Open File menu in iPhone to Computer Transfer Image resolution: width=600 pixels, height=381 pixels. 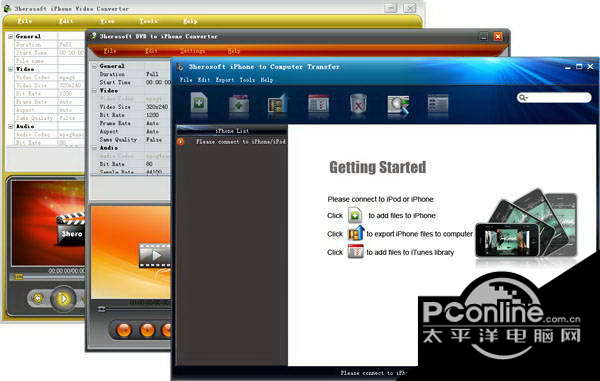(186, 80)
